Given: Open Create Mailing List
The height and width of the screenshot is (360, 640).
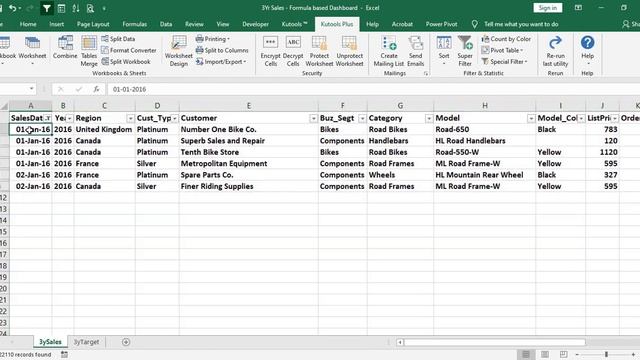Looking at the screenshot, I should click(389, 51).
